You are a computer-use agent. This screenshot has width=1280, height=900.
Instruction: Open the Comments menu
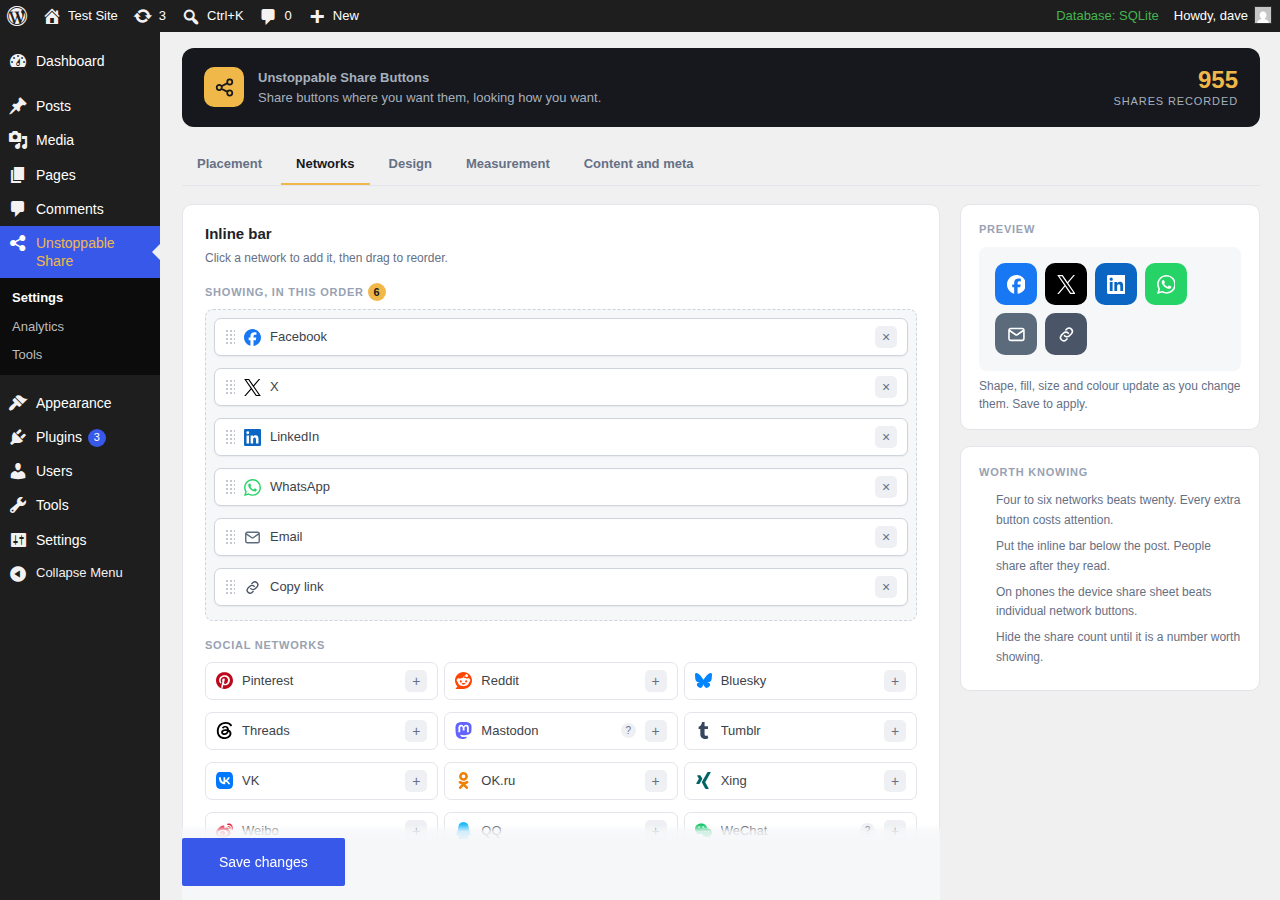click(80, 209)
